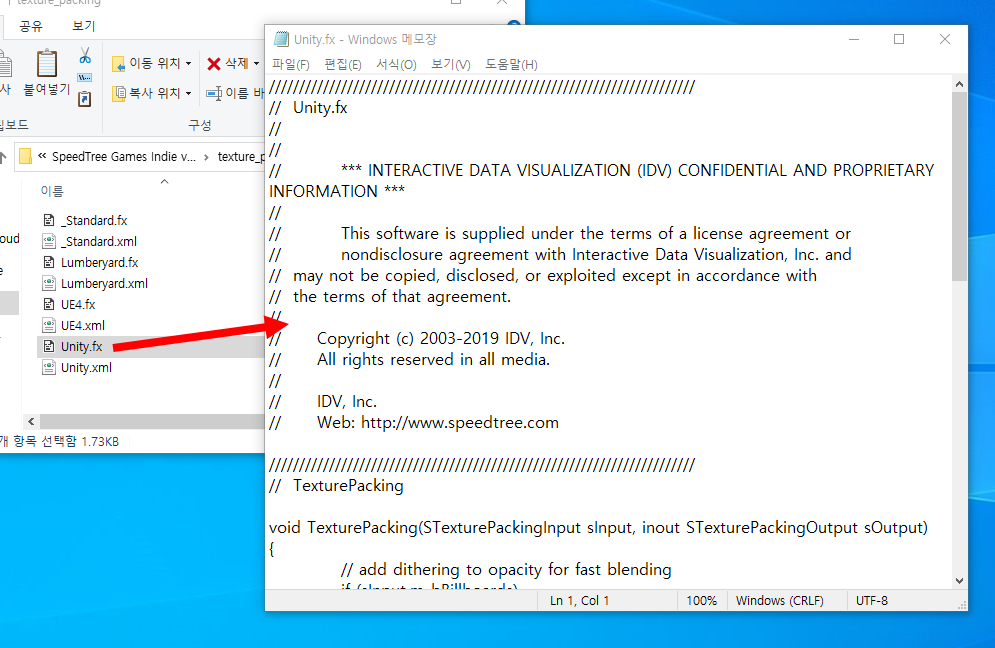Screen dimensions: 995x648
Task: Open the Delete (삭제) dropdown arrow
Action: [x=256, y=63]
